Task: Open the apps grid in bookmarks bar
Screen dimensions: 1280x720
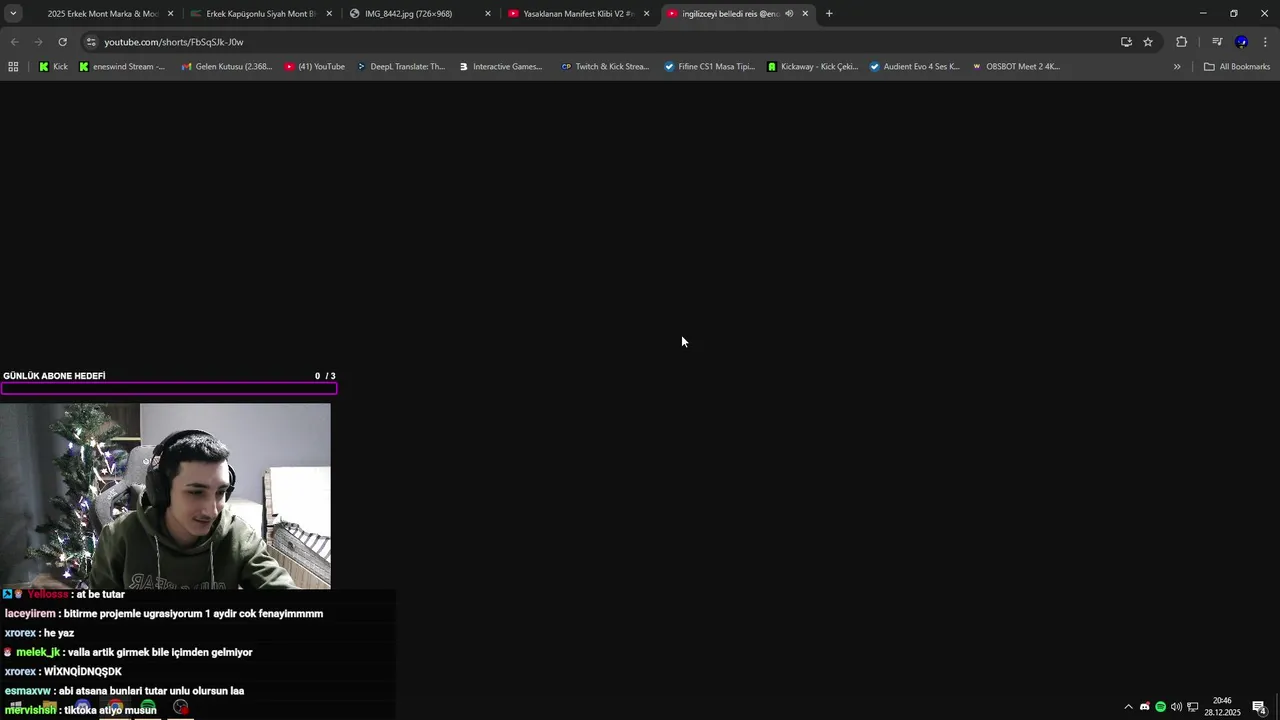Action: point(13,67)
